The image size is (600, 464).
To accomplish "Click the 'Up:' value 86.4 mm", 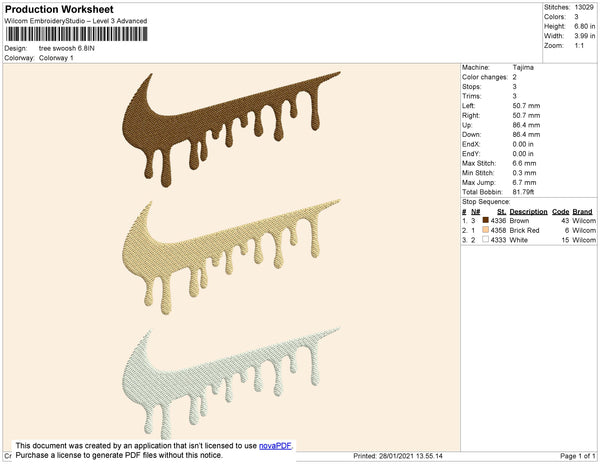I will click(526, 125).
